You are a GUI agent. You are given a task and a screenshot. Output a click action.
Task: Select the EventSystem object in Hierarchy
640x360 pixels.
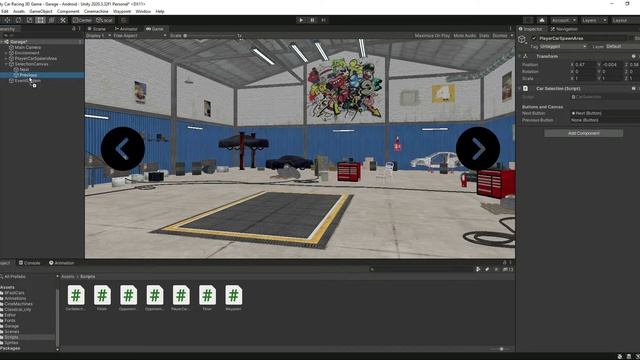[x=28, y=81]
